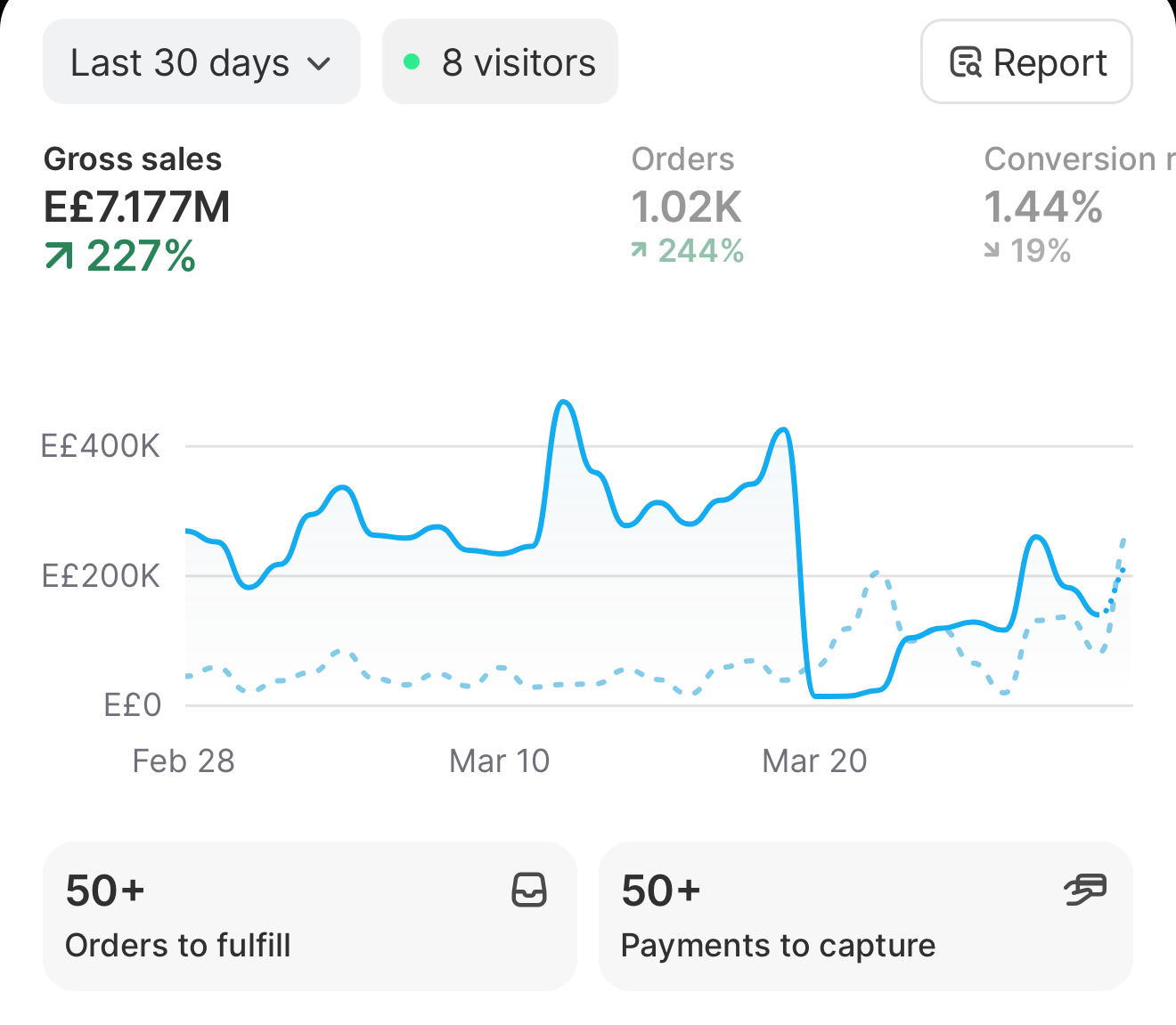Open the Payments to capture card

(x=866, y=916)
